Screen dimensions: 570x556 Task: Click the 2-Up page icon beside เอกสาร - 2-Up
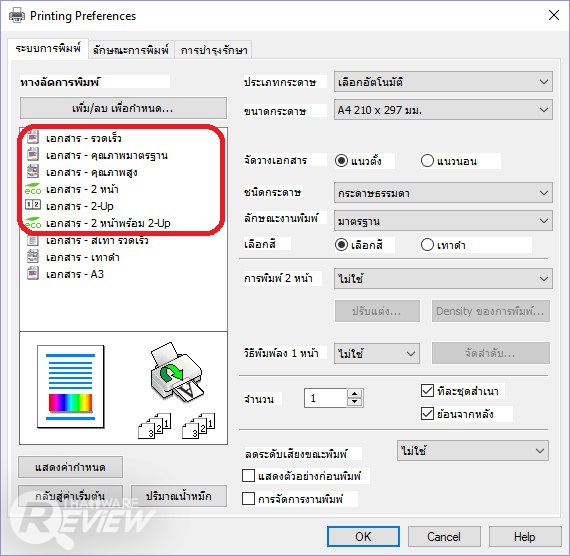click(33, 204)
